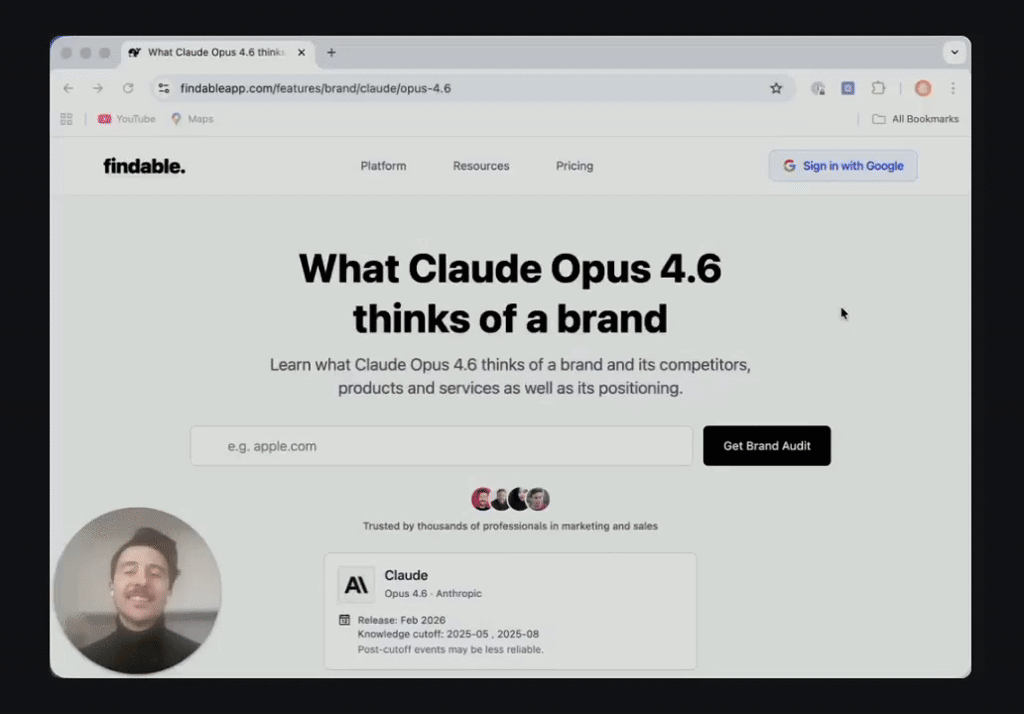This screenshot has height=714, width=1024.
Task: Click the 'Claude' title in model card
Action: click(x=406, y=575)
